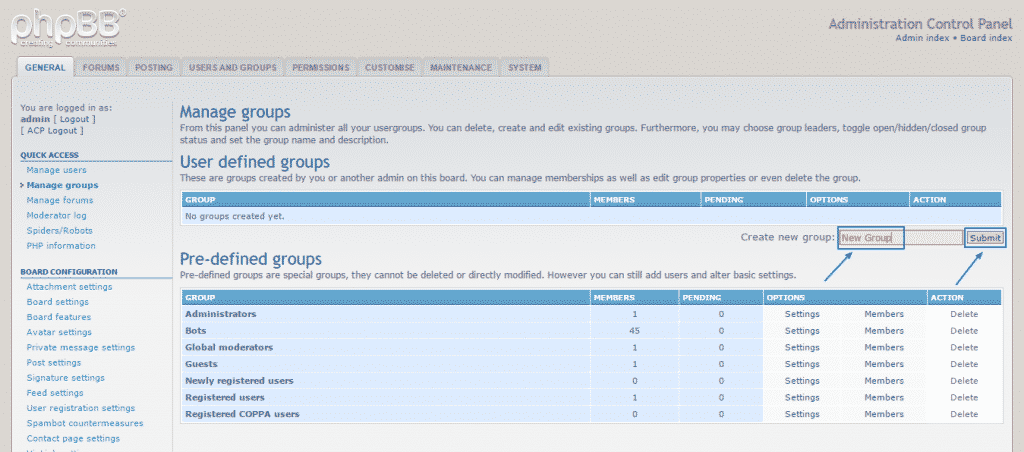
Task: Open Settings for Registered users
Action: (802, 397)
